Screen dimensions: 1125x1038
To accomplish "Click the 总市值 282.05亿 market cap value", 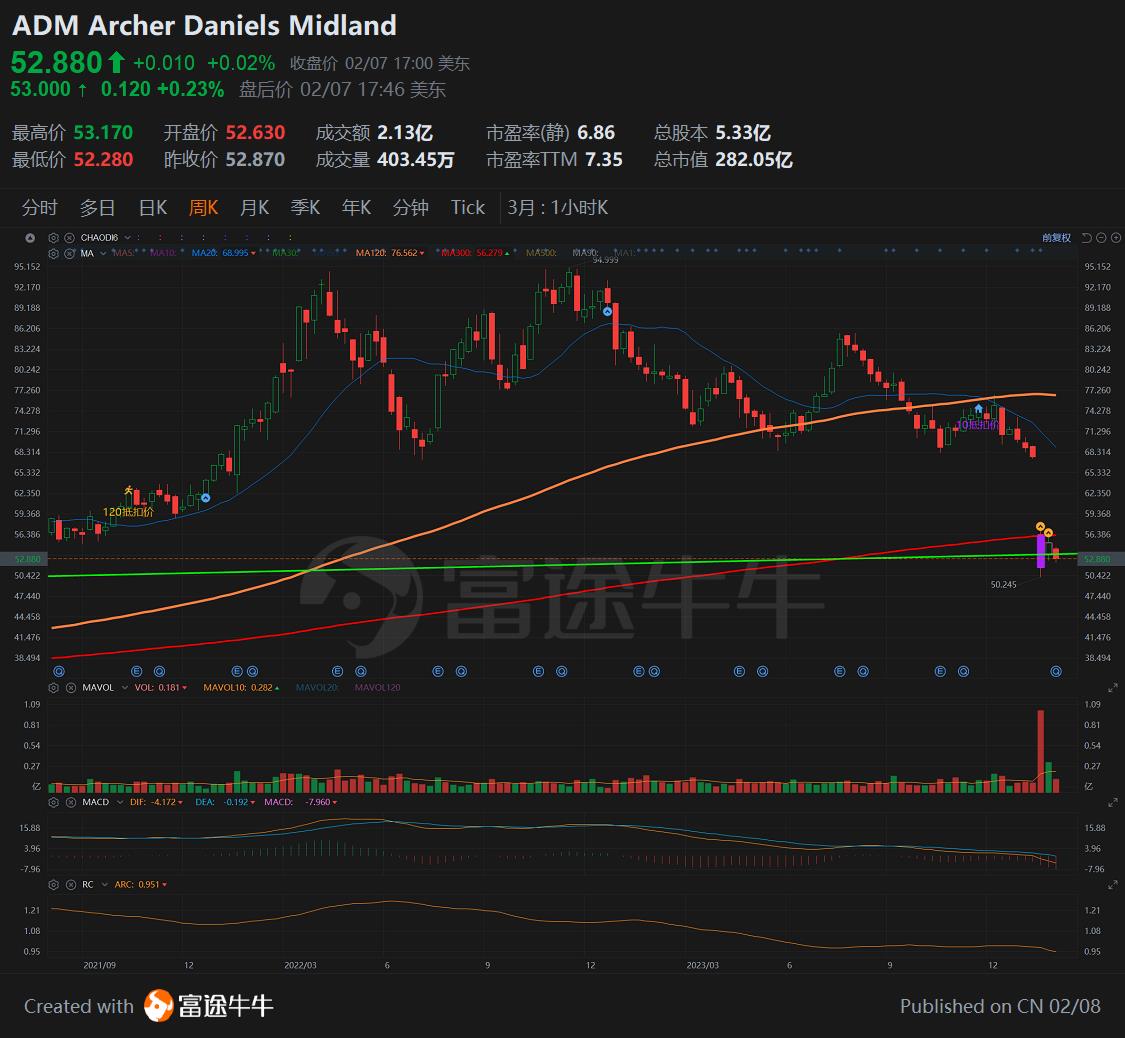I will [753, 159].
